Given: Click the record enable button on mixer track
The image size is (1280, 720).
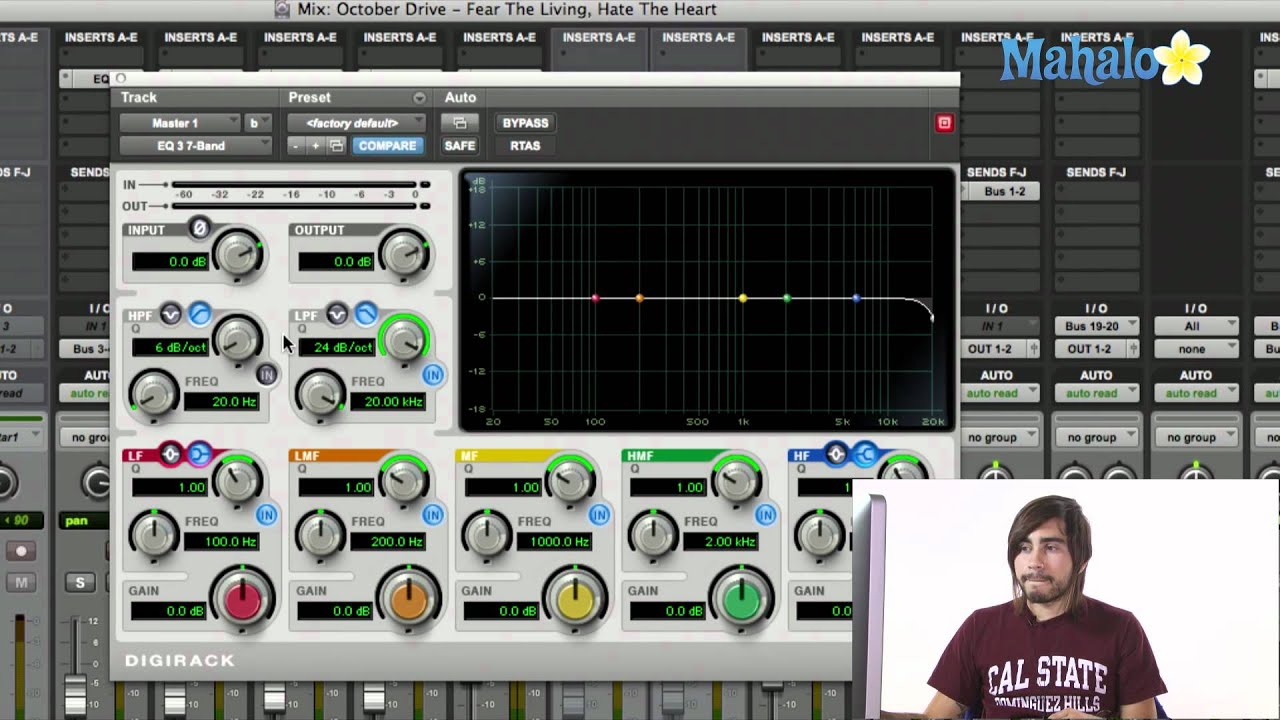Looking at the screenshot, I should [x=21, y=551].
